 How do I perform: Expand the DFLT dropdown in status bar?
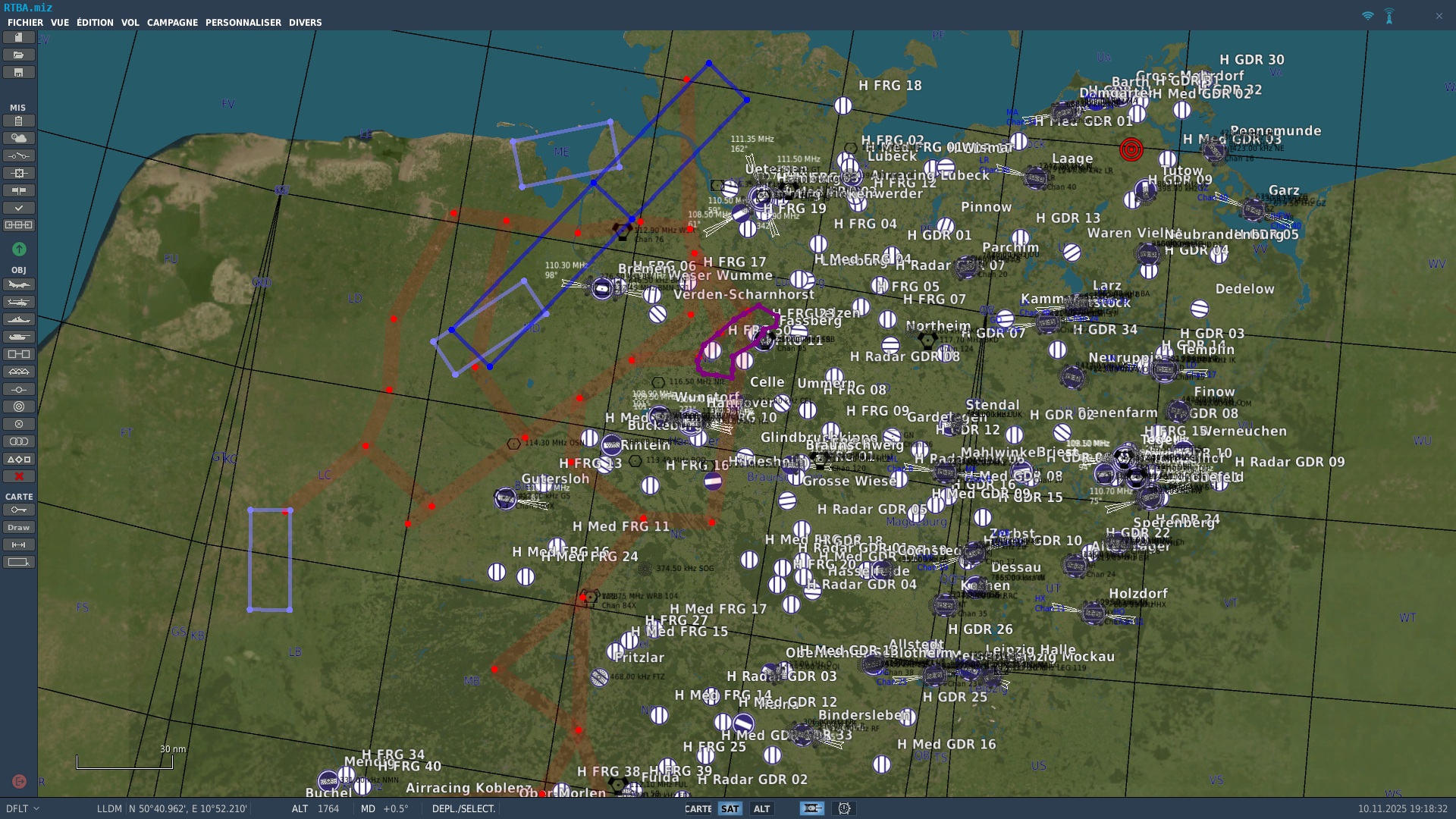pyautogui.click(x=23, y=809)
